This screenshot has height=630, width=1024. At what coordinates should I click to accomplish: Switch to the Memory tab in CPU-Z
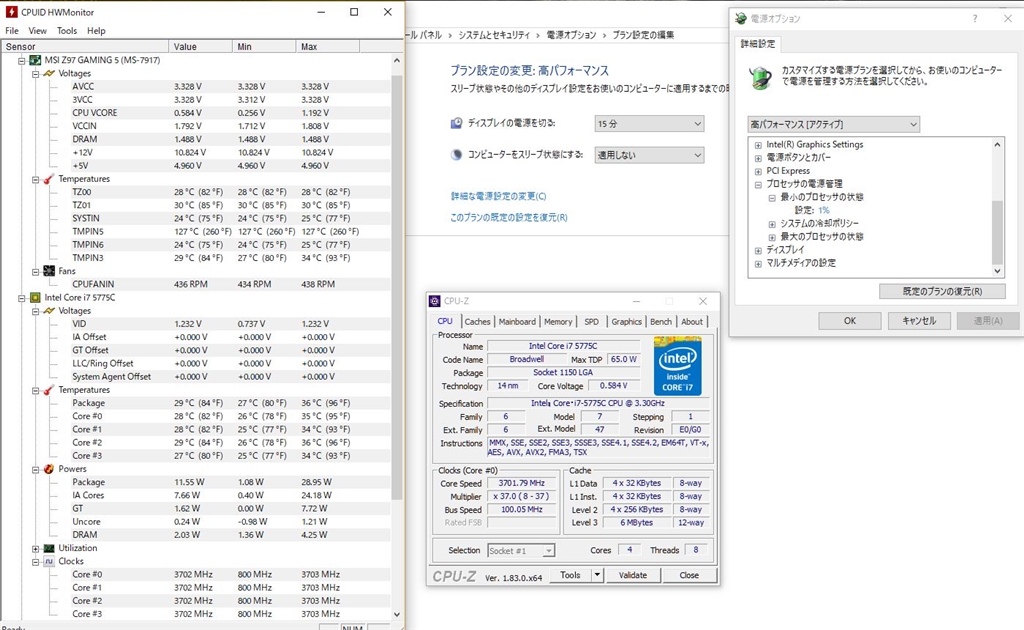558,322
